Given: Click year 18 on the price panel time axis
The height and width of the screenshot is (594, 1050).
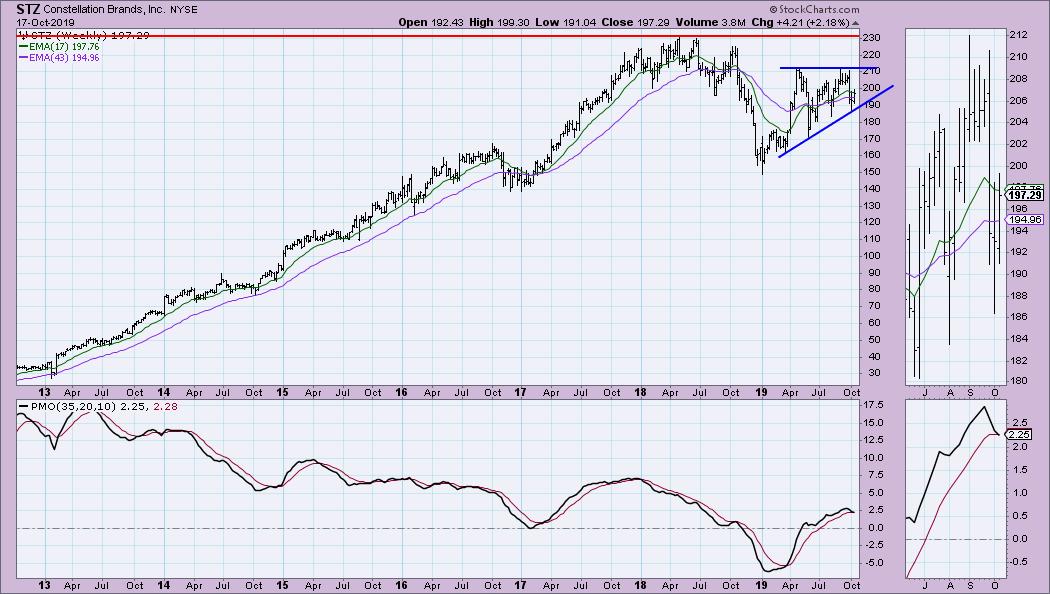Looking at the screenshot, I should point(640,392).
